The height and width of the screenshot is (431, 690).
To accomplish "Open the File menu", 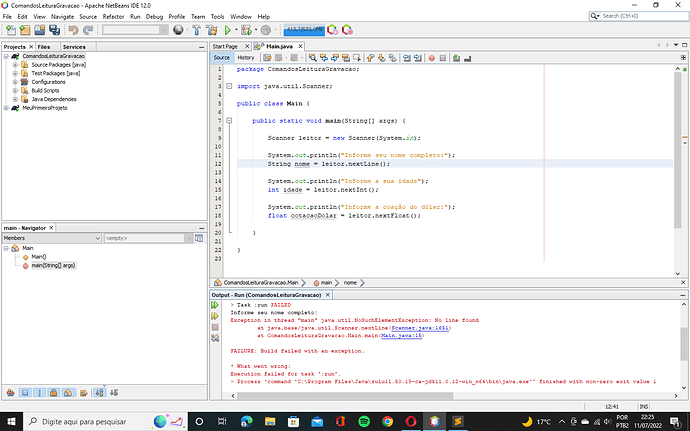I will pos(7,17).
